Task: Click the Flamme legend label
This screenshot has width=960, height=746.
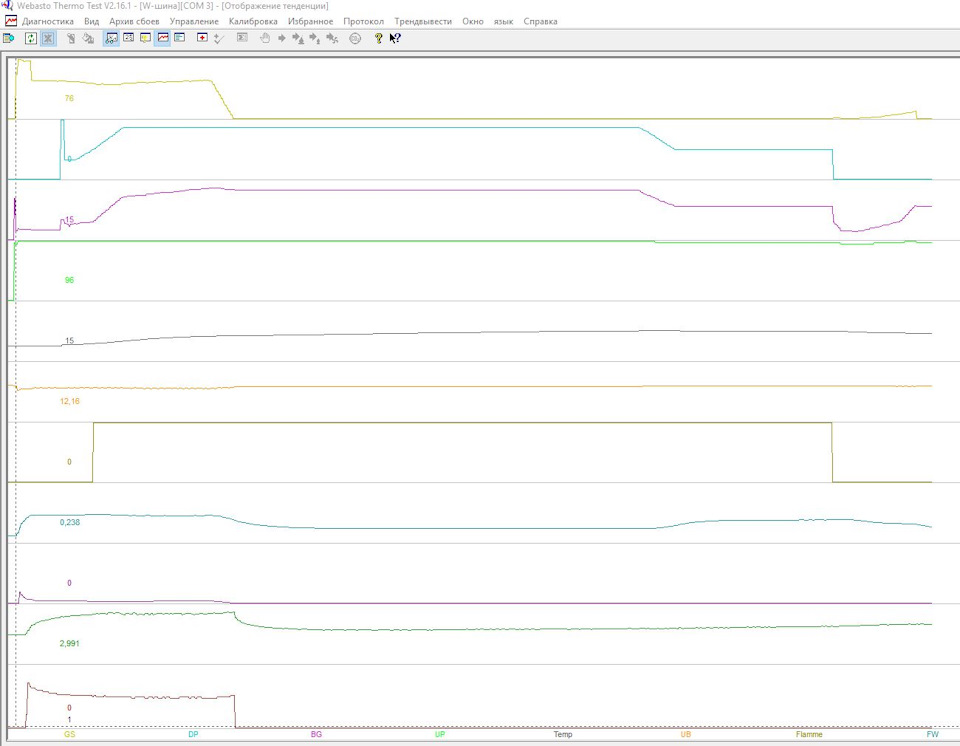Action: 809,734
